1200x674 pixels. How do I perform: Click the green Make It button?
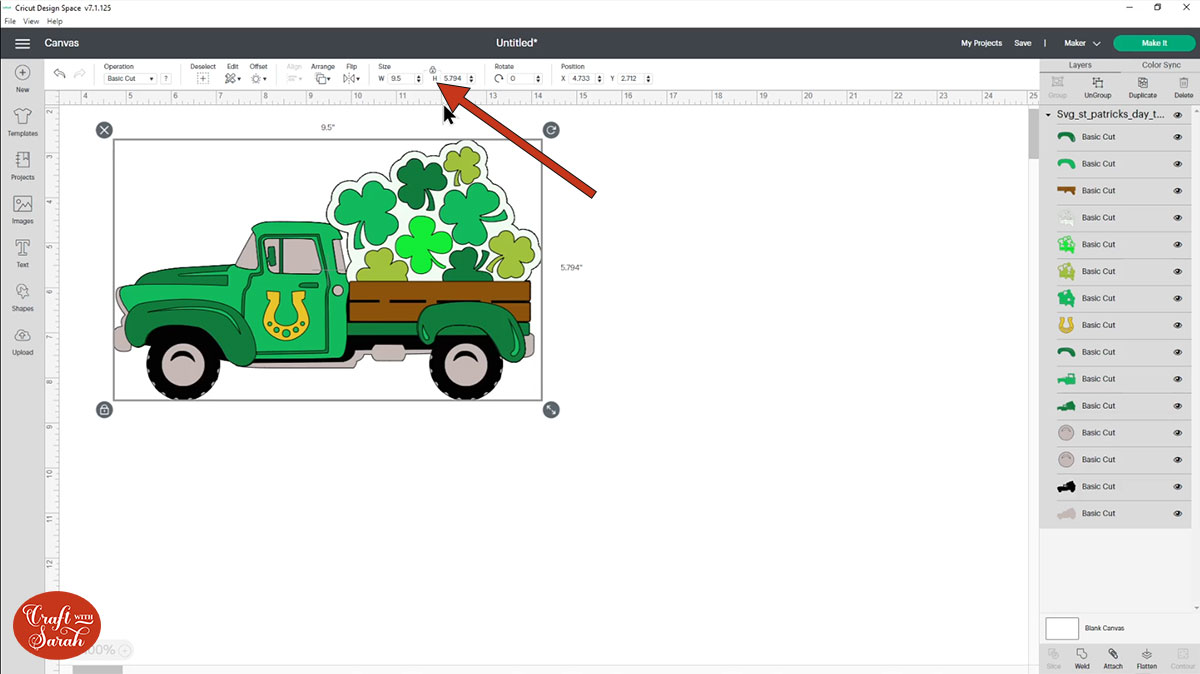click(1153, 43)
